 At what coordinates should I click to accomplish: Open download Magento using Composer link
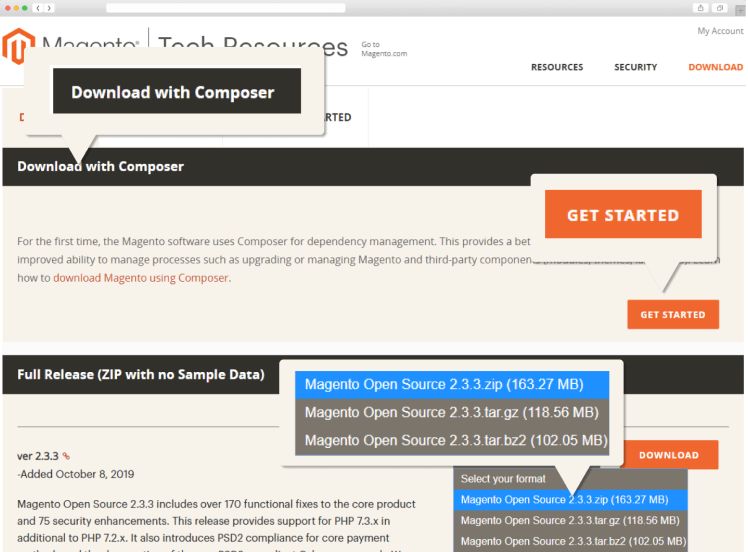[x=141, y=278]
